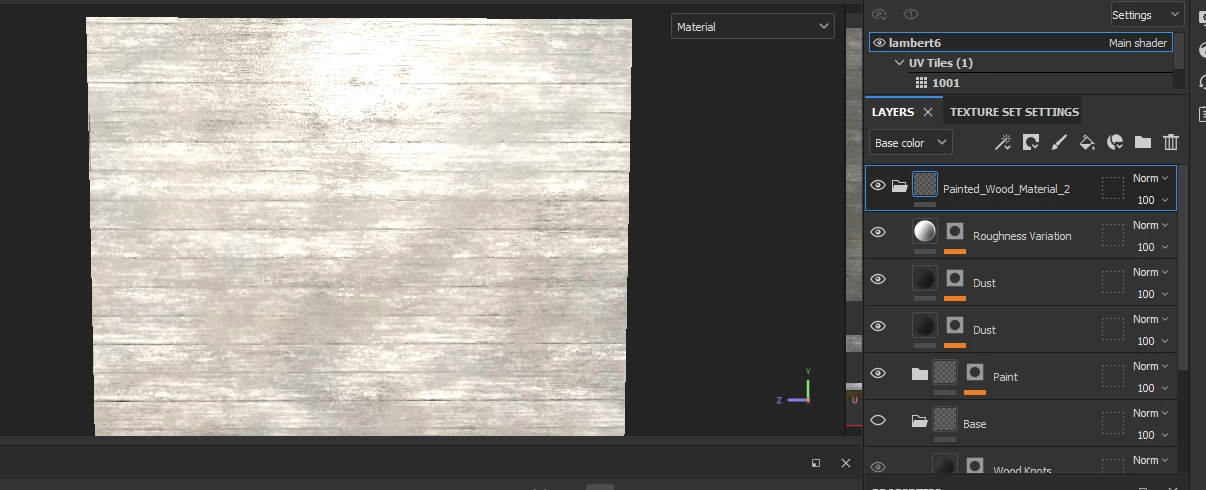
Task: Click the eye-with-arrow icon above texture set list
Action: tap(879, 14)
